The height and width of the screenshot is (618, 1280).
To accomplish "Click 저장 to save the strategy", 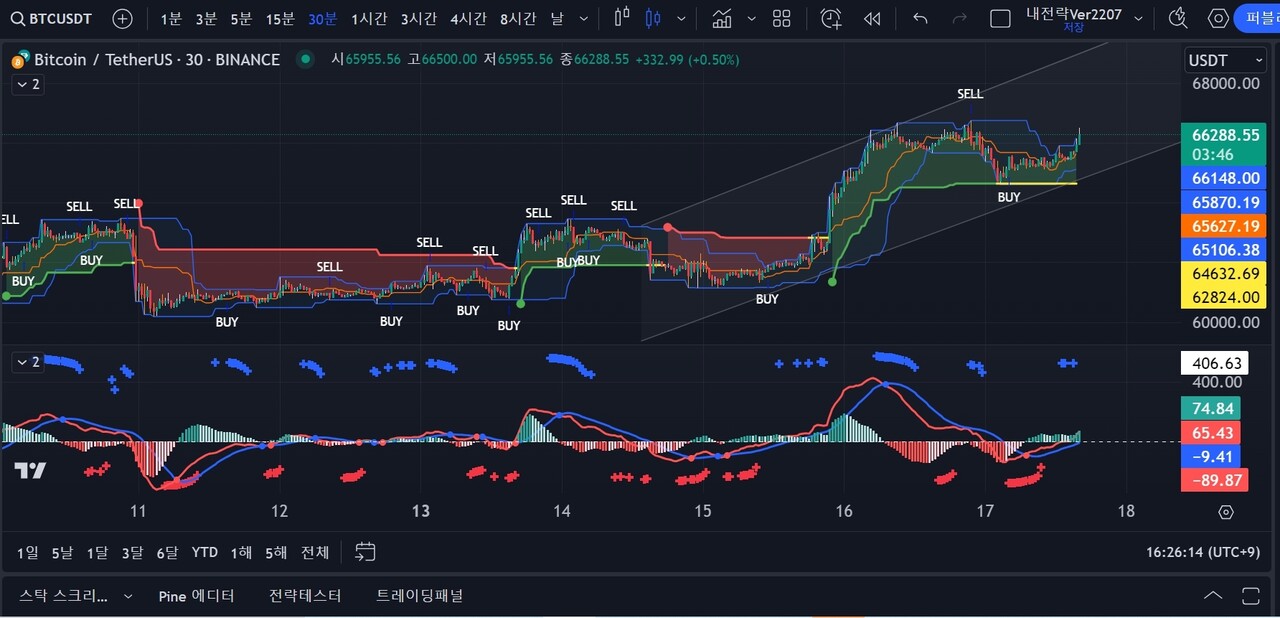I will click(1073, 28).
